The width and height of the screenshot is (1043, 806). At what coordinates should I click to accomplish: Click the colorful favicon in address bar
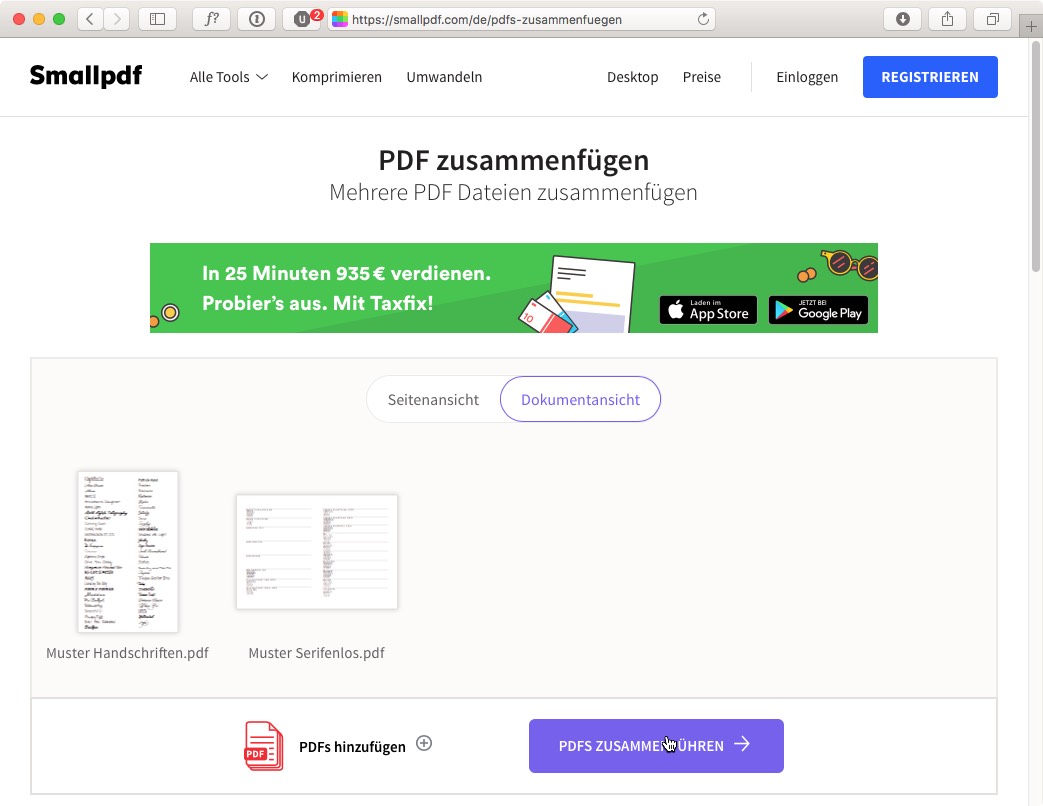(340, 19)
